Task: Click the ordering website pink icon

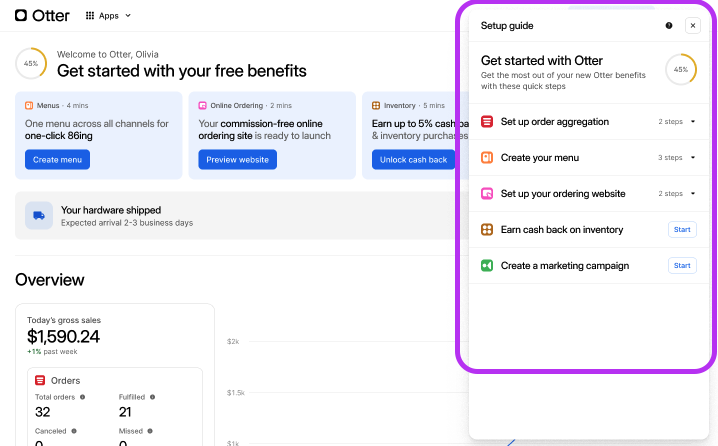Action: (x=487, y=194)
